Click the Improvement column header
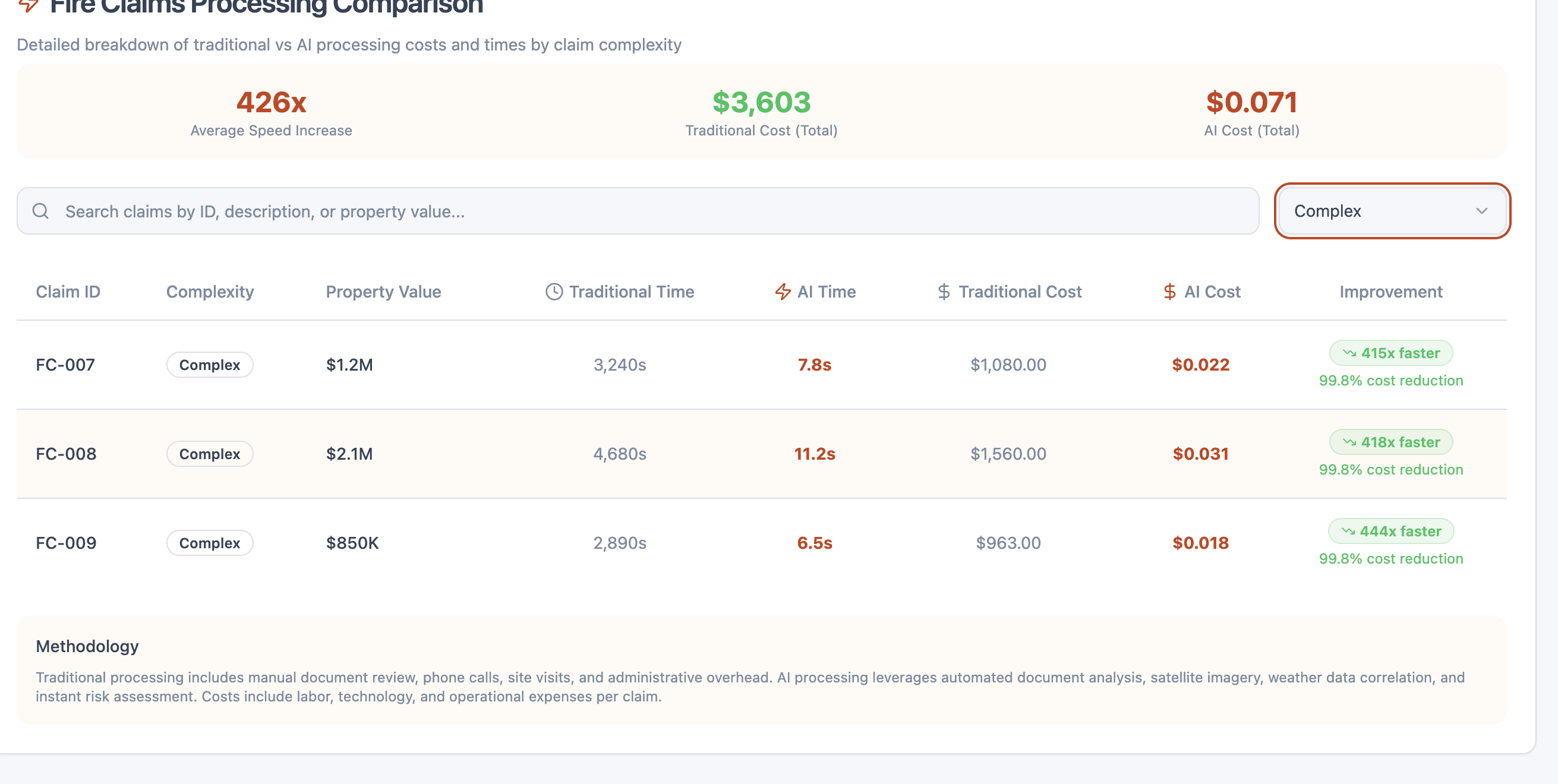 point(1390,292)
